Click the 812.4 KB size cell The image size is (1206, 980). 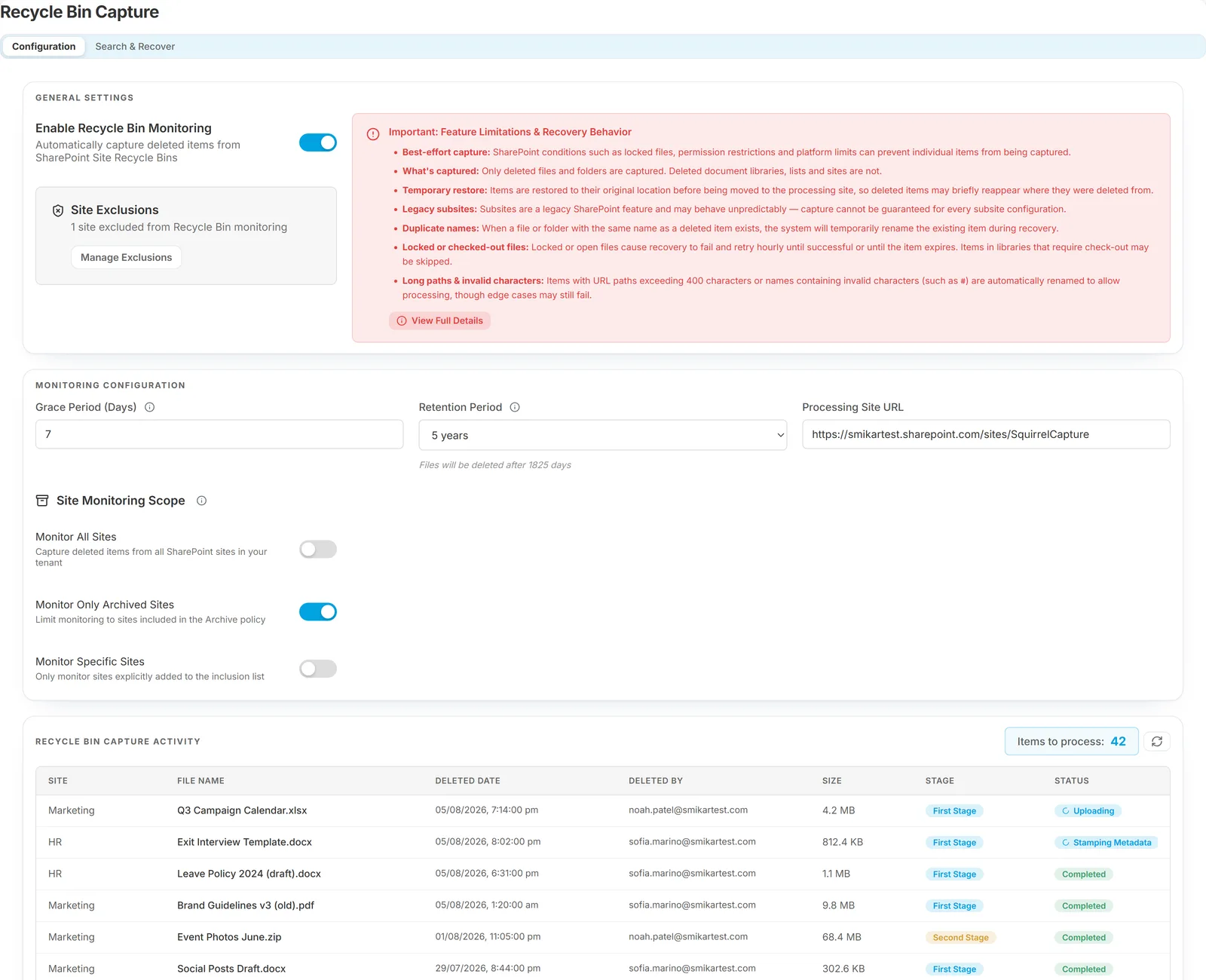(x=843, y=842)
